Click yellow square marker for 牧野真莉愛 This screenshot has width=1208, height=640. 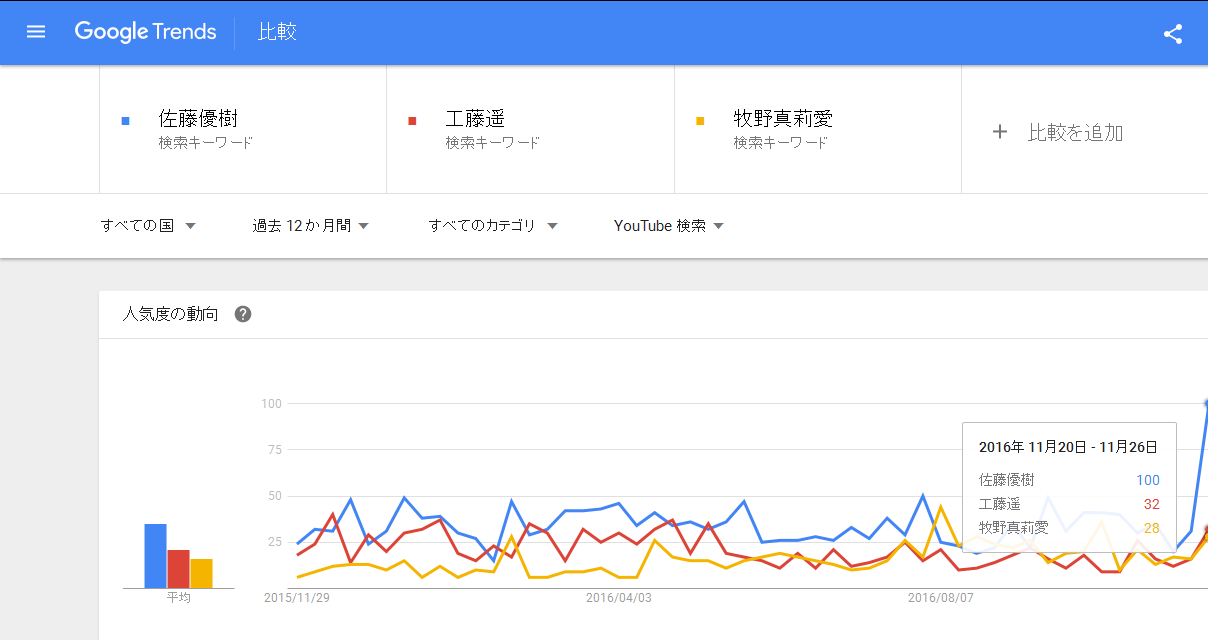click(x=700, y=121)
